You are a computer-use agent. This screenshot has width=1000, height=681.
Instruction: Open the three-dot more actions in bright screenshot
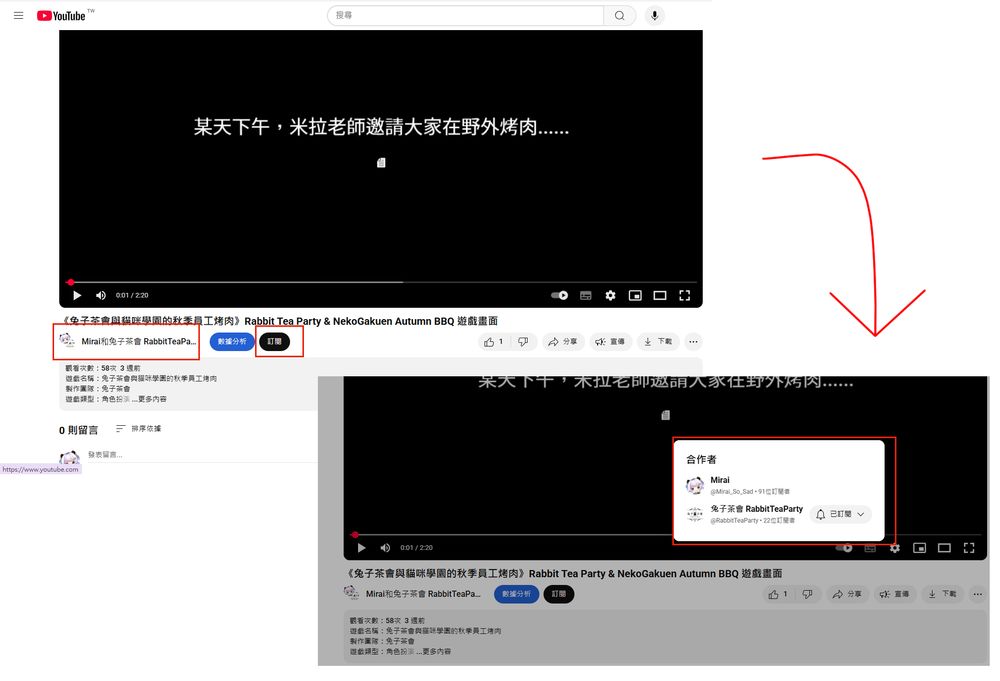tap(693, 342)
